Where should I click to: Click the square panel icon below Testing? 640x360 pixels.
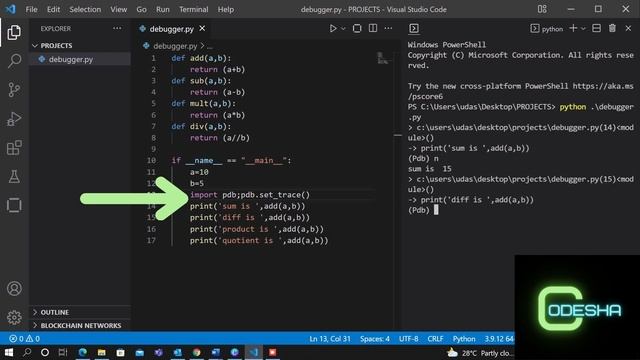point(14,205)
